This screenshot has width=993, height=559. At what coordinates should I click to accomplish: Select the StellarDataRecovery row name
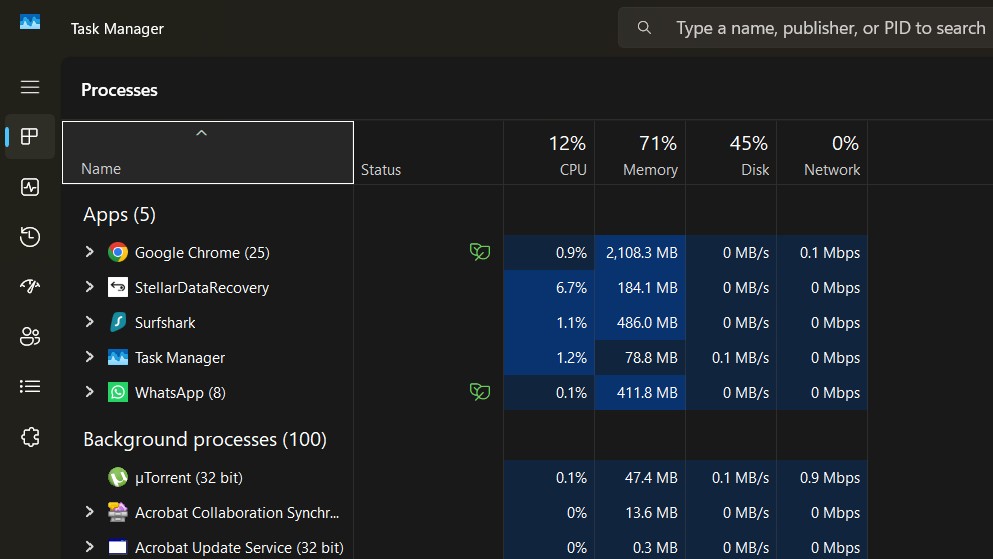click(x=202, y=287)
